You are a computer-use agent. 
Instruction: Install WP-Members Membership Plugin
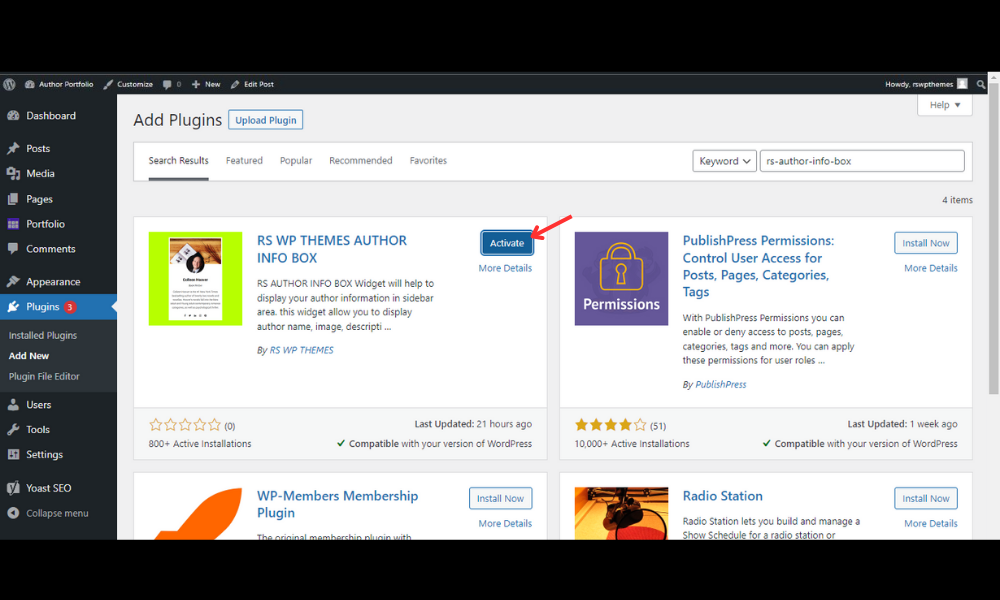pyautogui.click(x=501, y=499)
